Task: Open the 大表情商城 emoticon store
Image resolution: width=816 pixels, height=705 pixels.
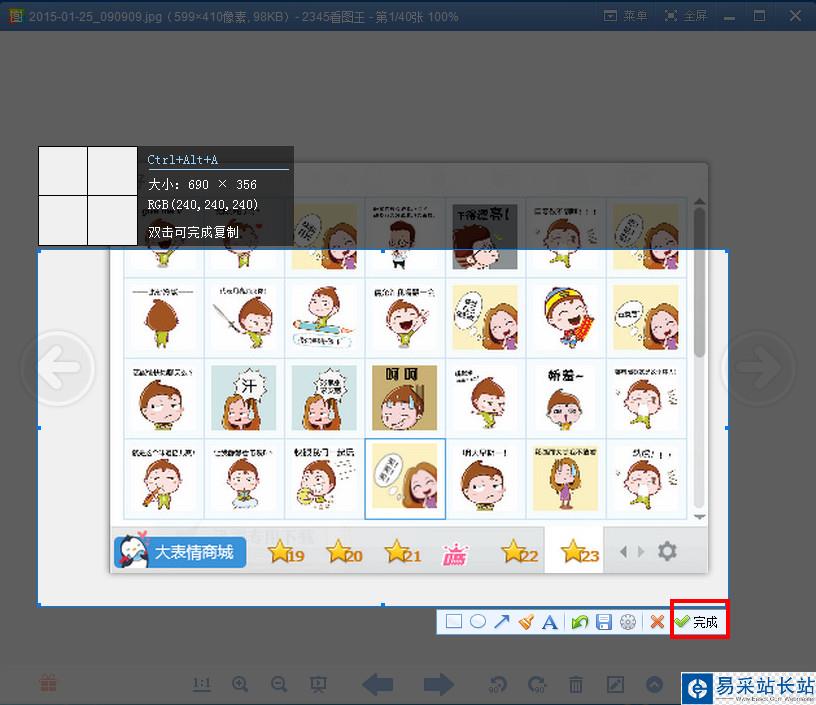Action: pyautogui.click(x=180, y=552)
